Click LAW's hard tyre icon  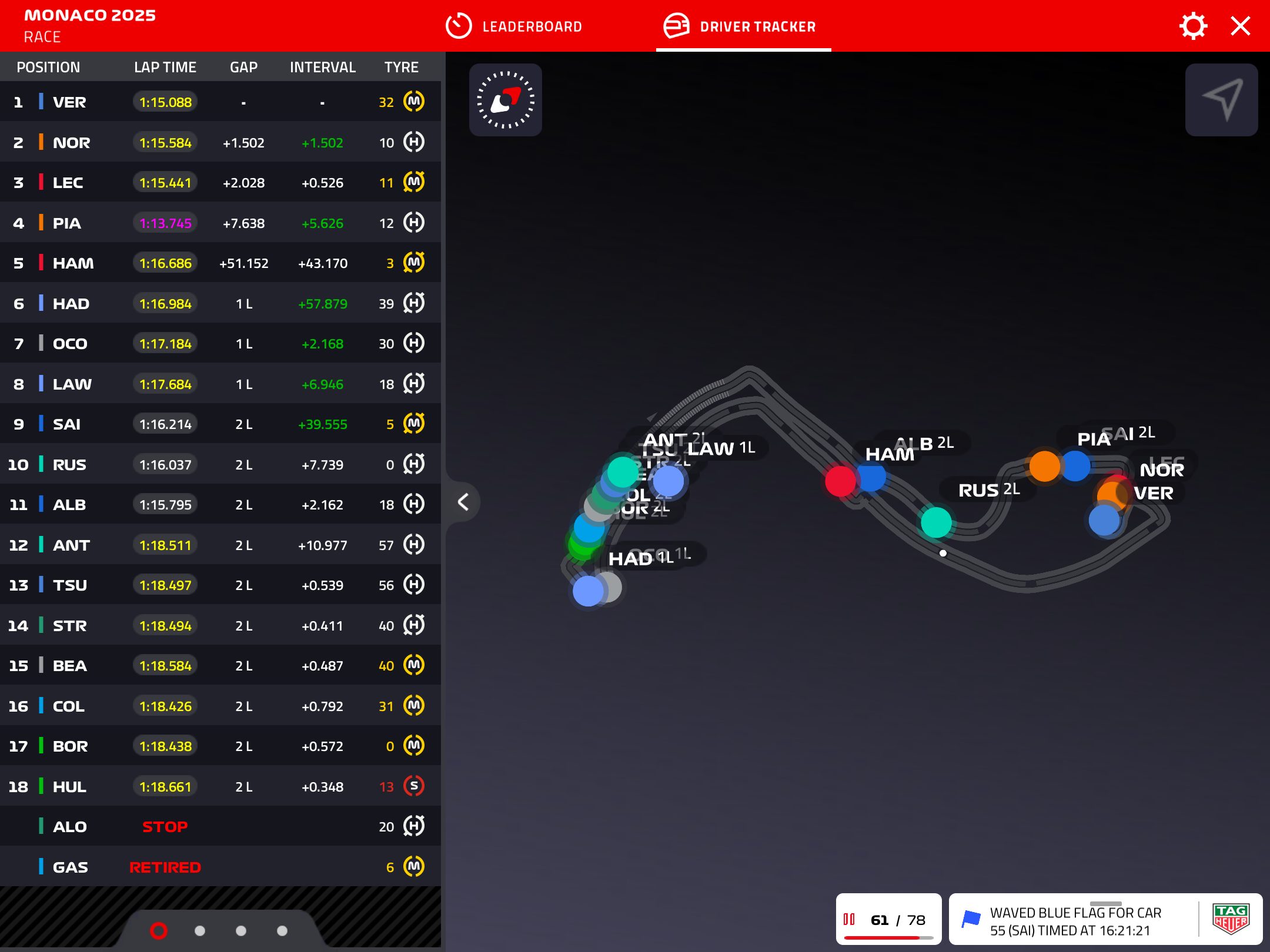click(414, 384)
